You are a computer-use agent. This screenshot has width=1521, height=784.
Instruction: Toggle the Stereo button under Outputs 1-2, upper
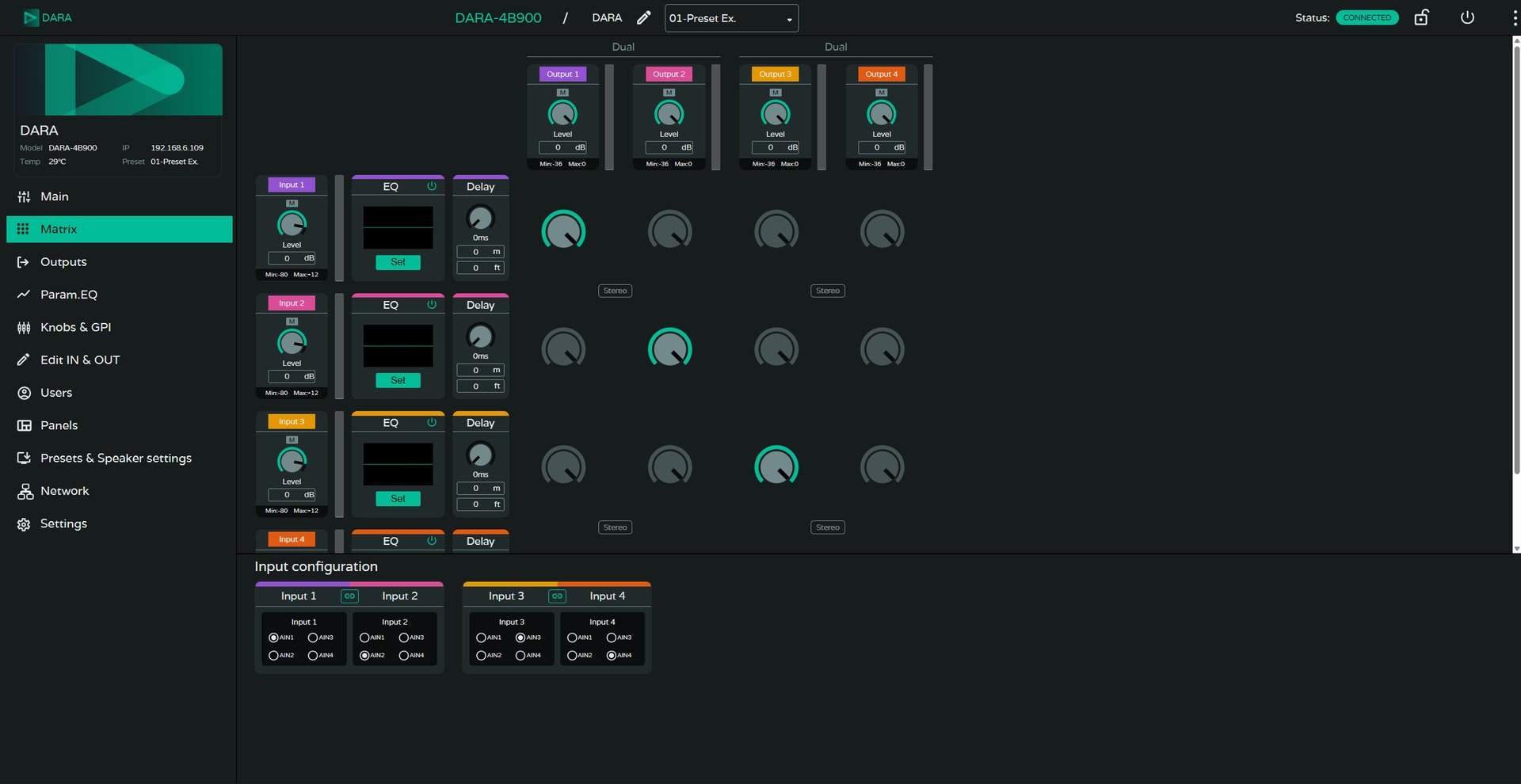pyautogui.click(x=615, y=291)
